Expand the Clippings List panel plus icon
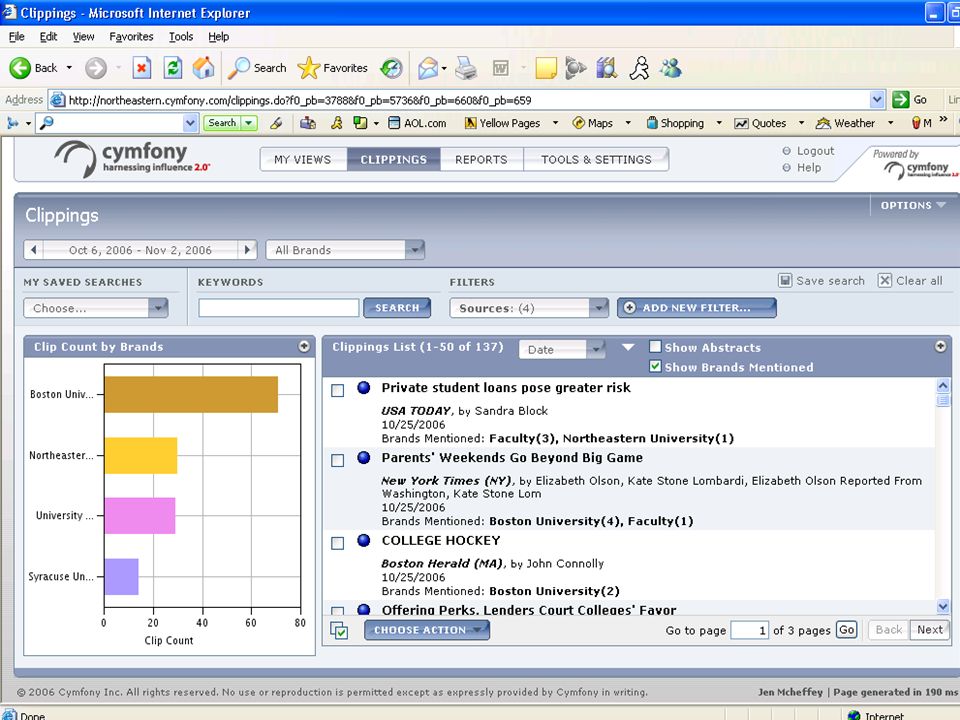 (941, 347)
